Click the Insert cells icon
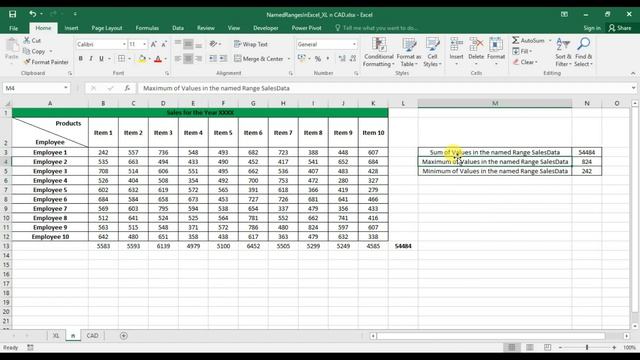 click(456, 44)
